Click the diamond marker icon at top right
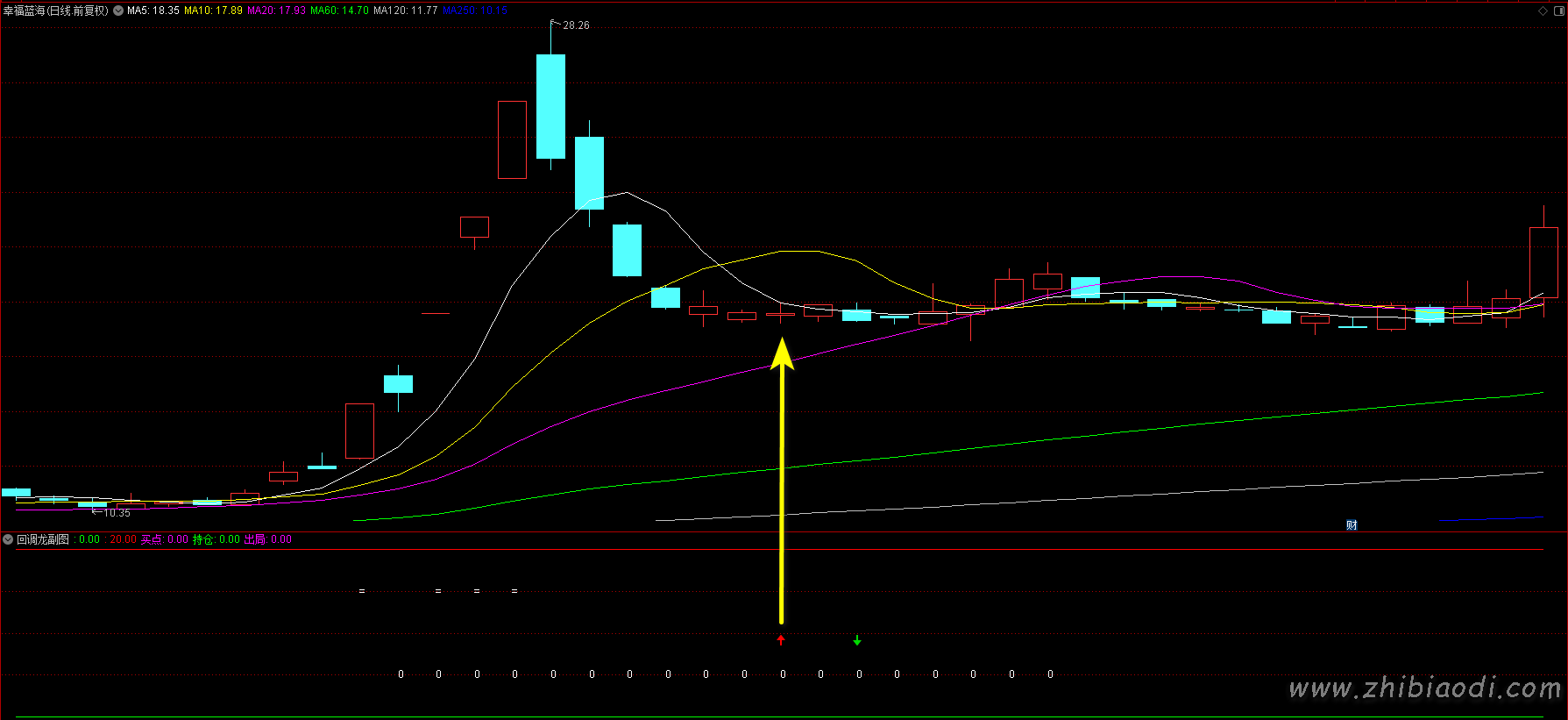1568x720 pixels. (x=1543, y=11)
